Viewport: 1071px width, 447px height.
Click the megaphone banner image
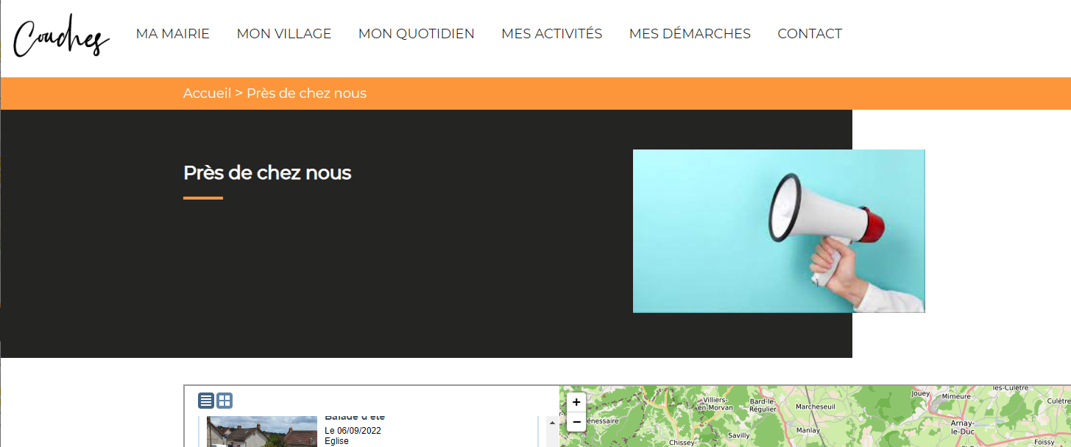click(x=779, y=231)
